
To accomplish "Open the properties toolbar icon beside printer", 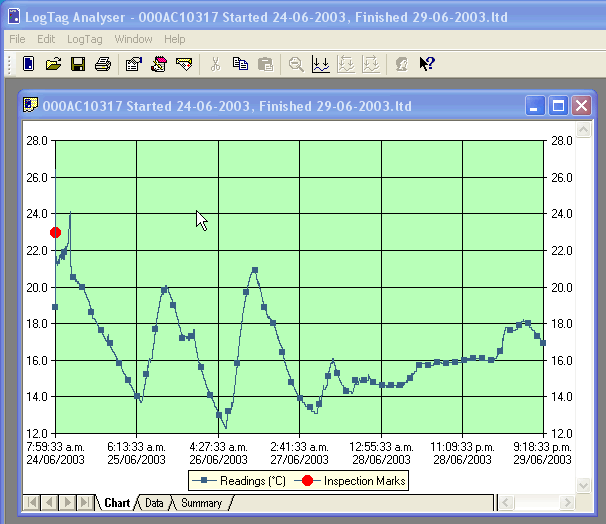I will pyautogui.click(x=133, y=64).
